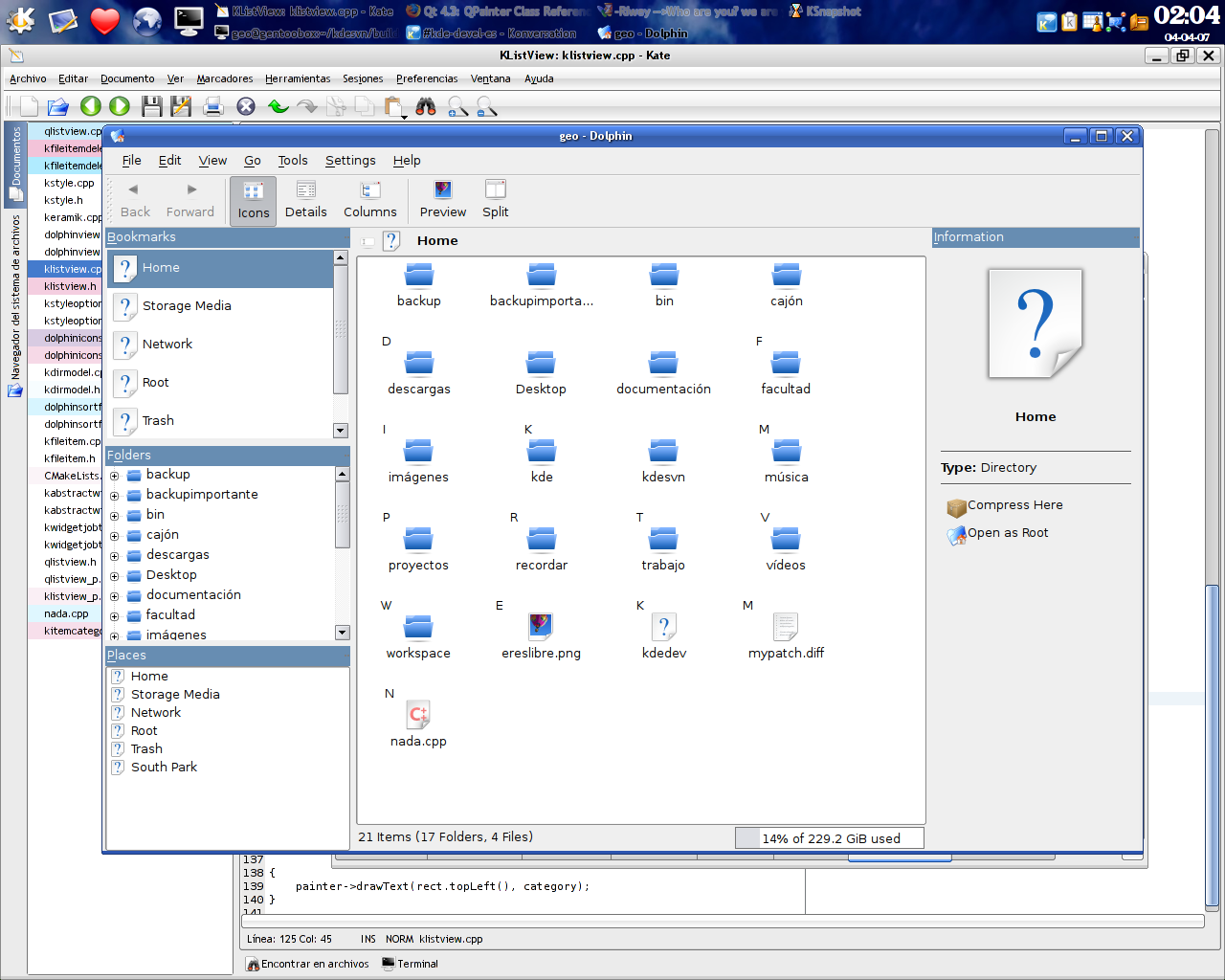The height and width of the screenshot is (980, 1225).
Task: Switch Dolphin to Icons view mode
Action: click(x=254, y=201)
